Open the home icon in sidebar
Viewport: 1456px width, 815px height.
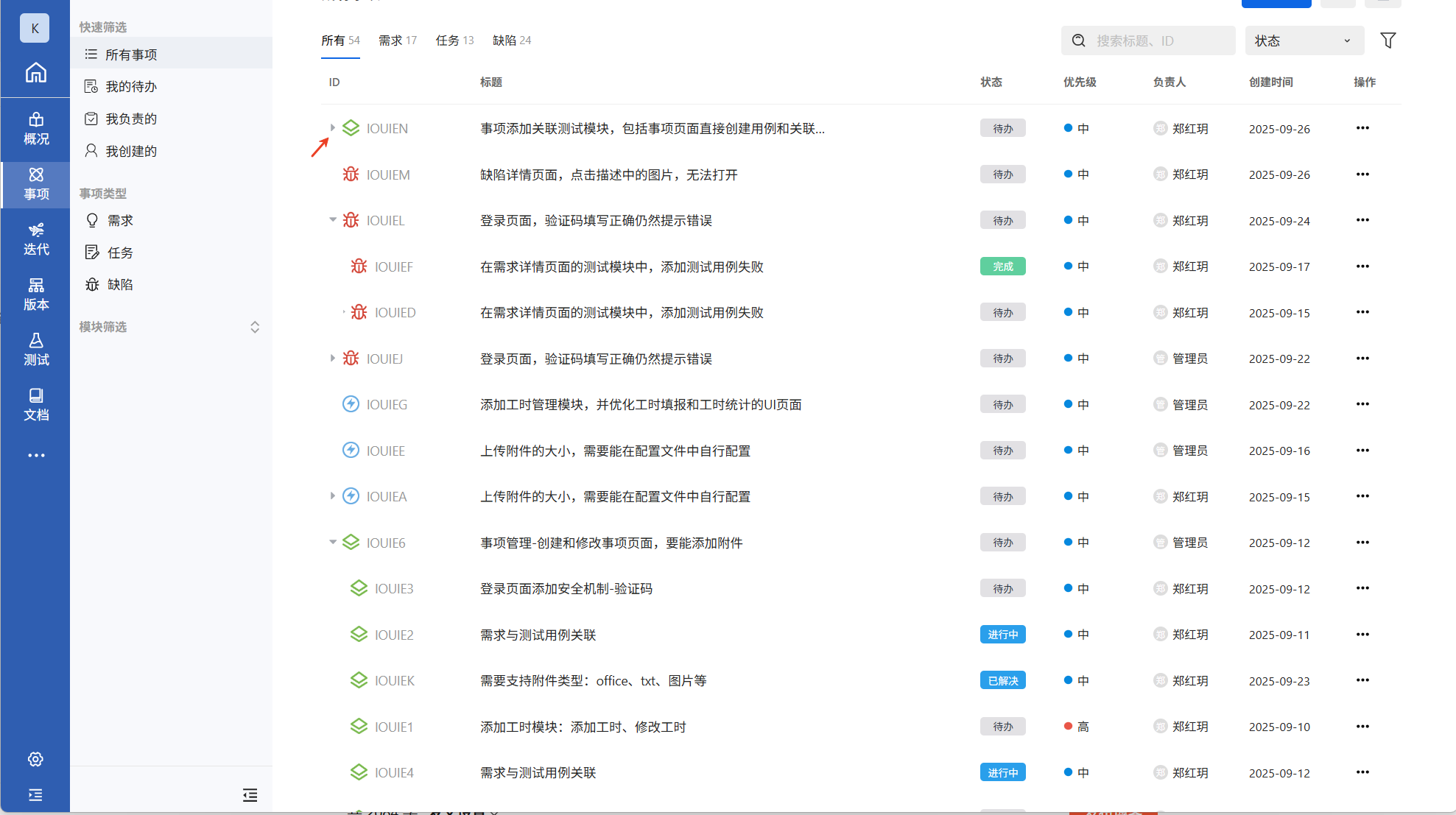point(35,72)
